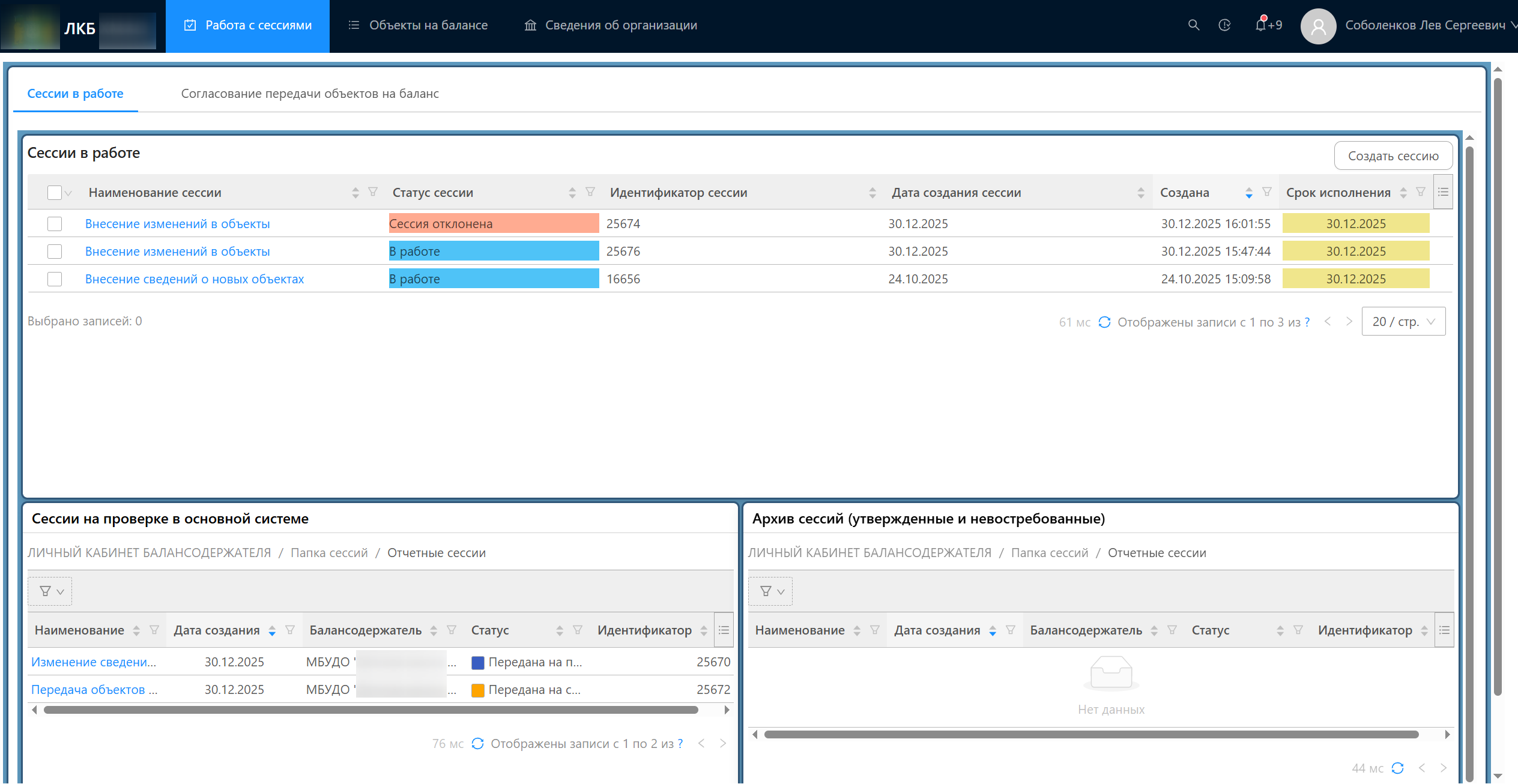Open the search magnifier in top bar
The height and width of the screenshot is (784, 1518).
coord(1194,25)
